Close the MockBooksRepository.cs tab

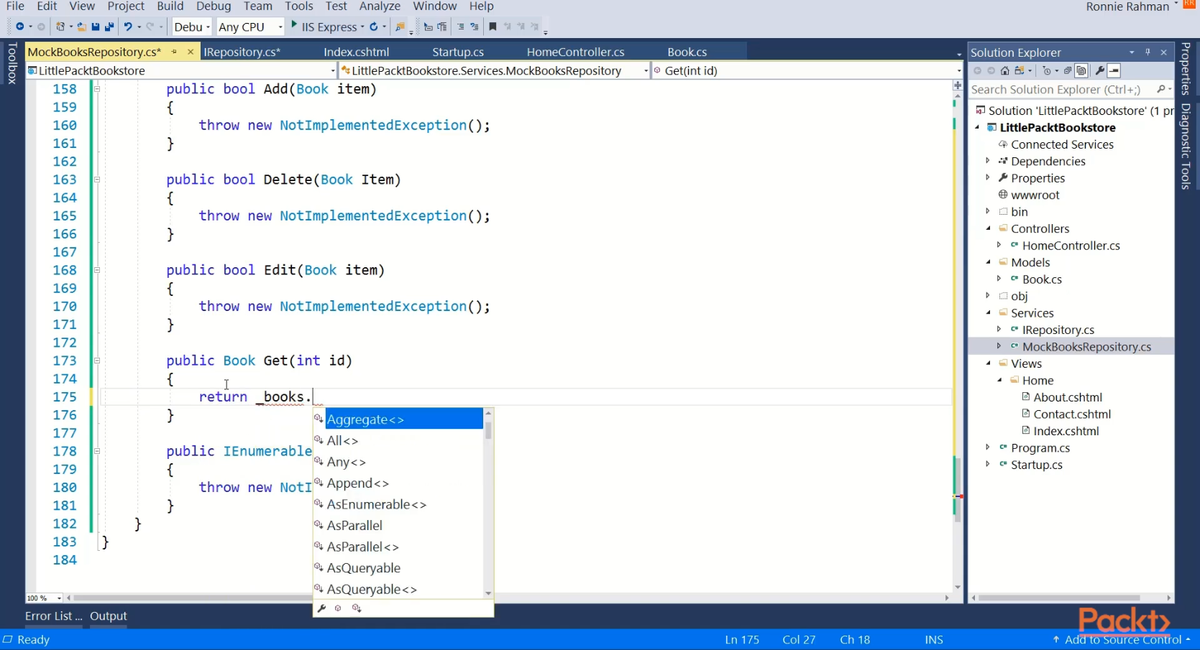point(189,52)
